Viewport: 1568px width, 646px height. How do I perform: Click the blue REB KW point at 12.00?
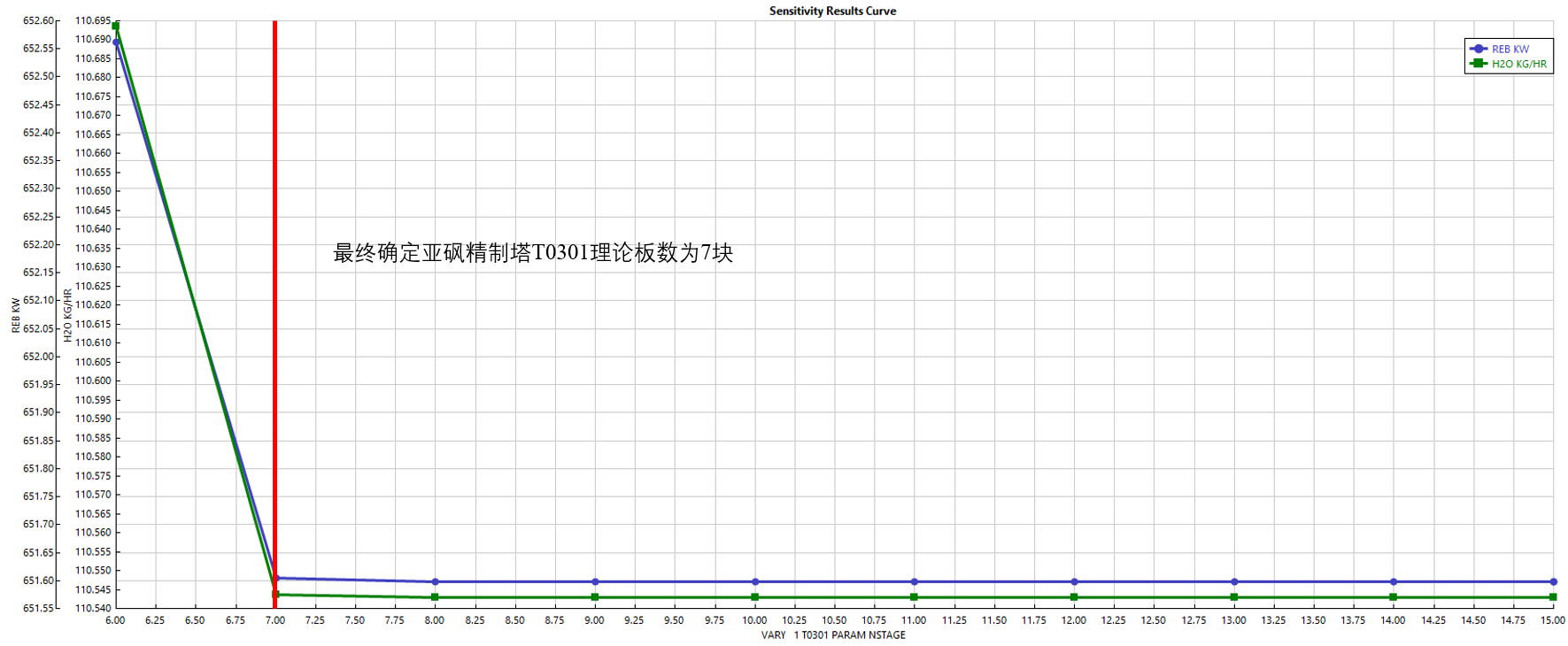pos(1074,582)
